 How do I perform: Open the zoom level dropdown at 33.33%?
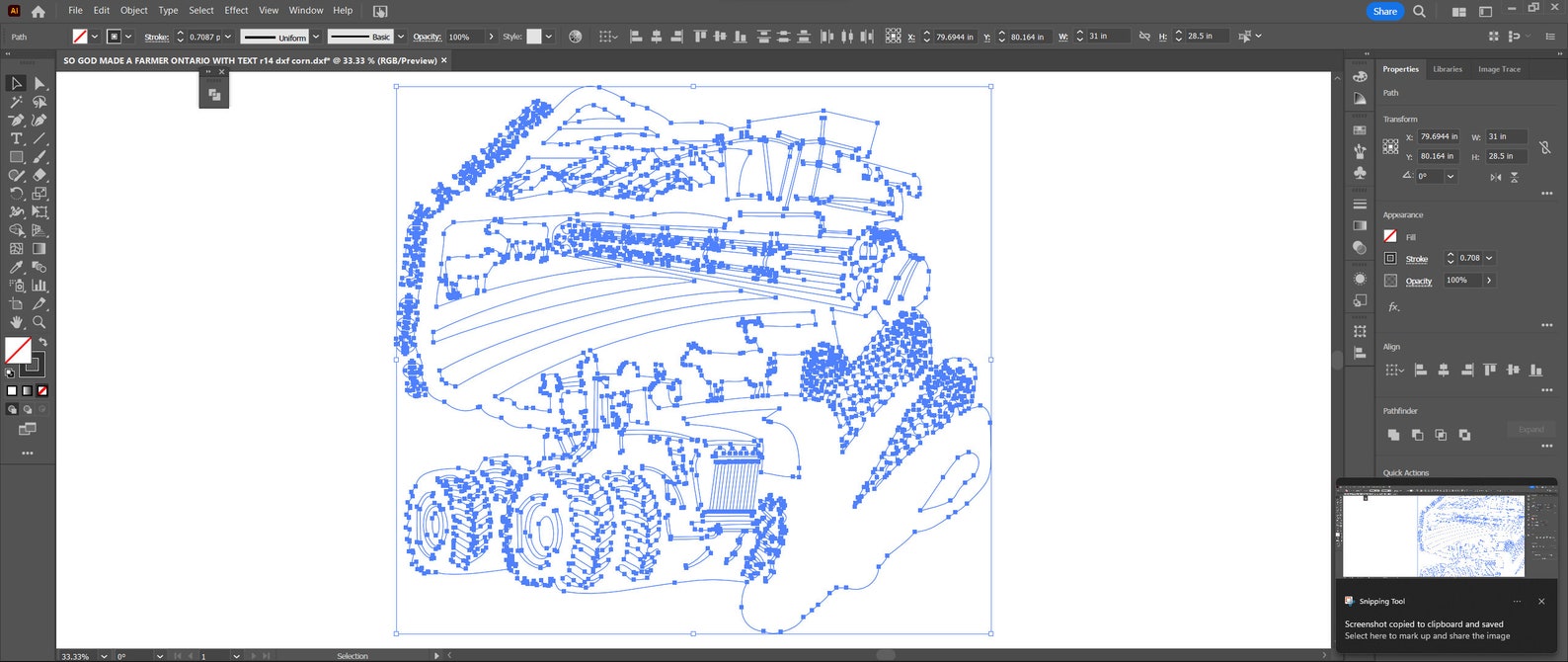click(x=104, y=656)
